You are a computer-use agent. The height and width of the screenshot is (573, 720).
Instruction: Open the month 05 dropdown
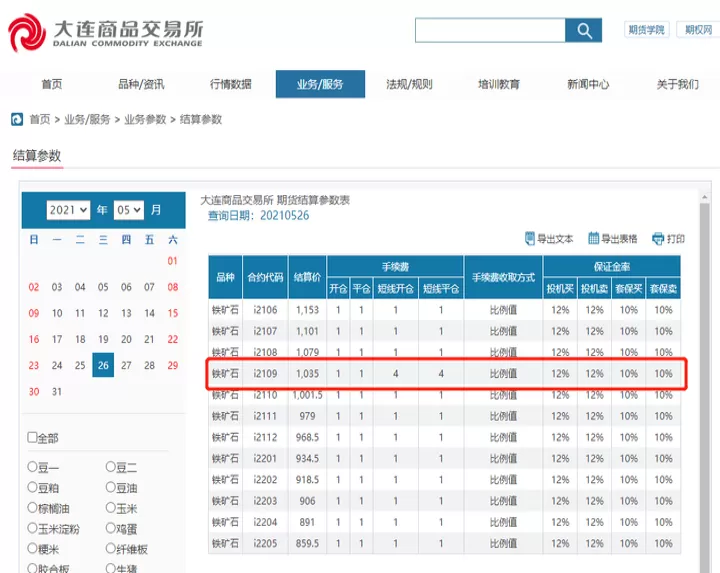pos(129,210)
